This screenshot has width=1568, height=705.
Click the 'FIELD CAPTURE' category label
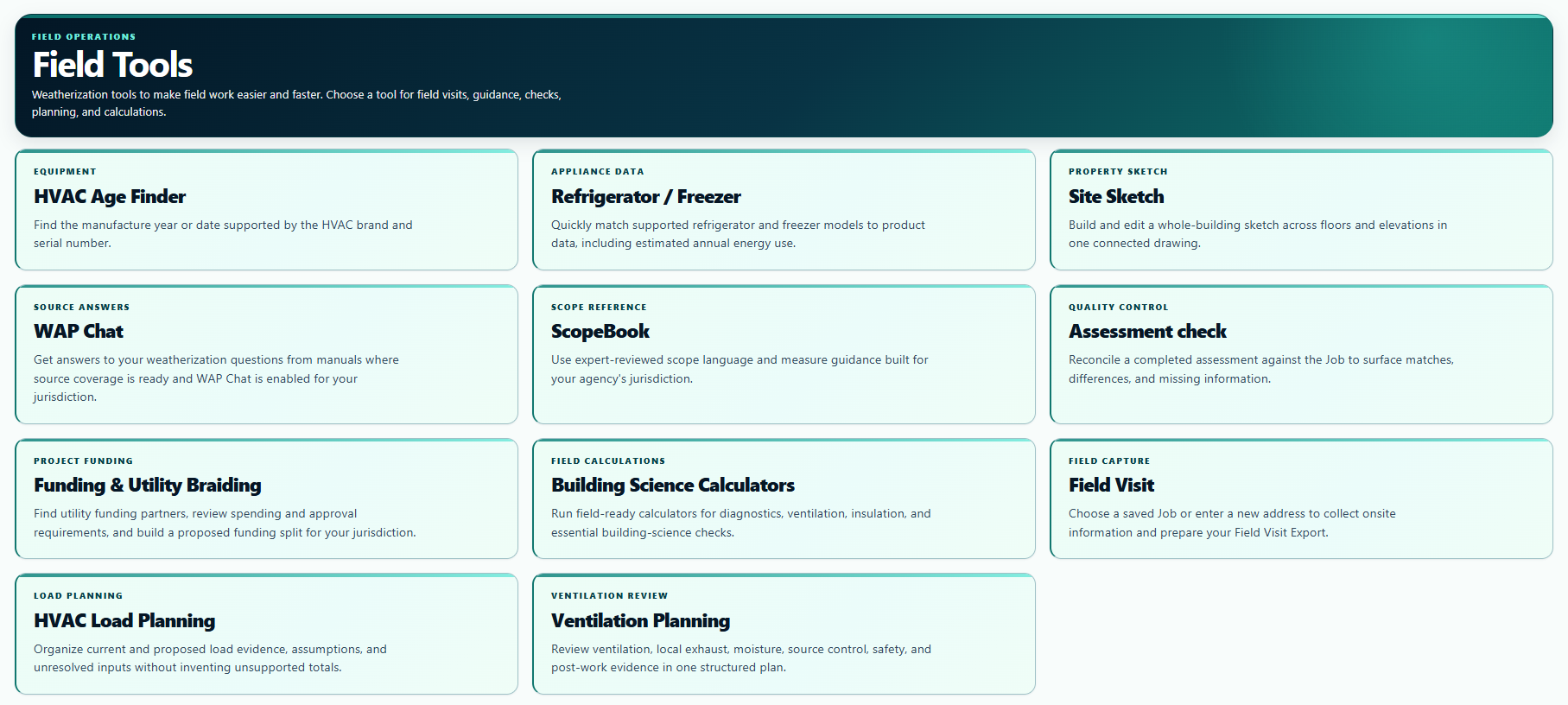pyautogui.click(x=1109, y=461)
